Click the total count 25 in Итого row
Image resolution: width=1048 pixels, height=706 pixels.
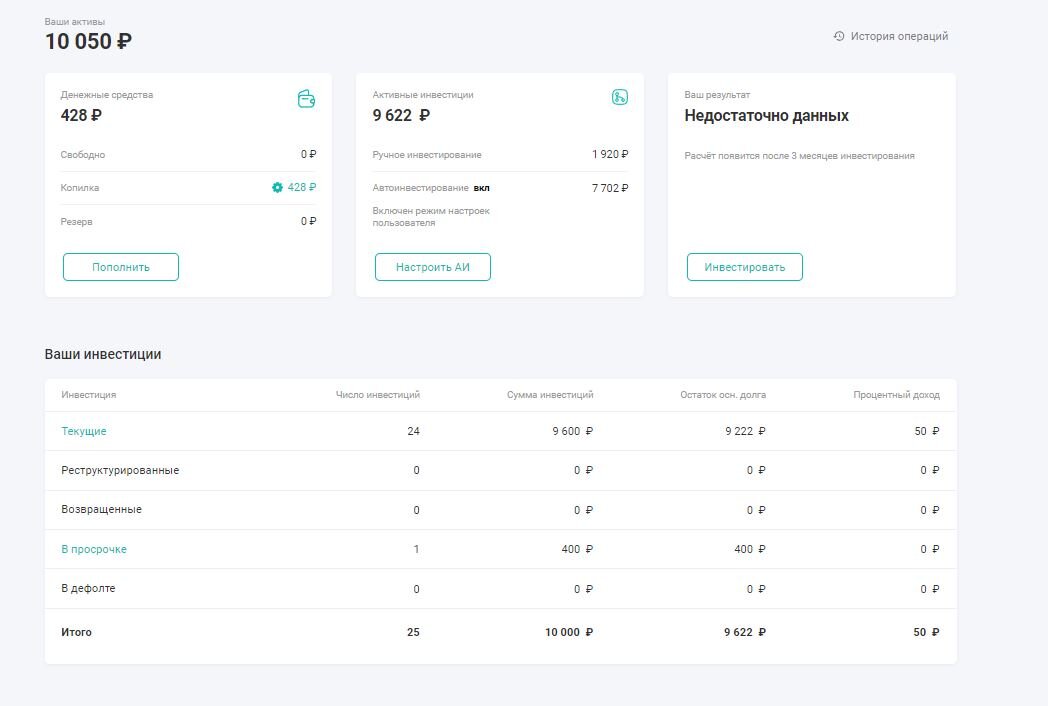click(413, 632)
